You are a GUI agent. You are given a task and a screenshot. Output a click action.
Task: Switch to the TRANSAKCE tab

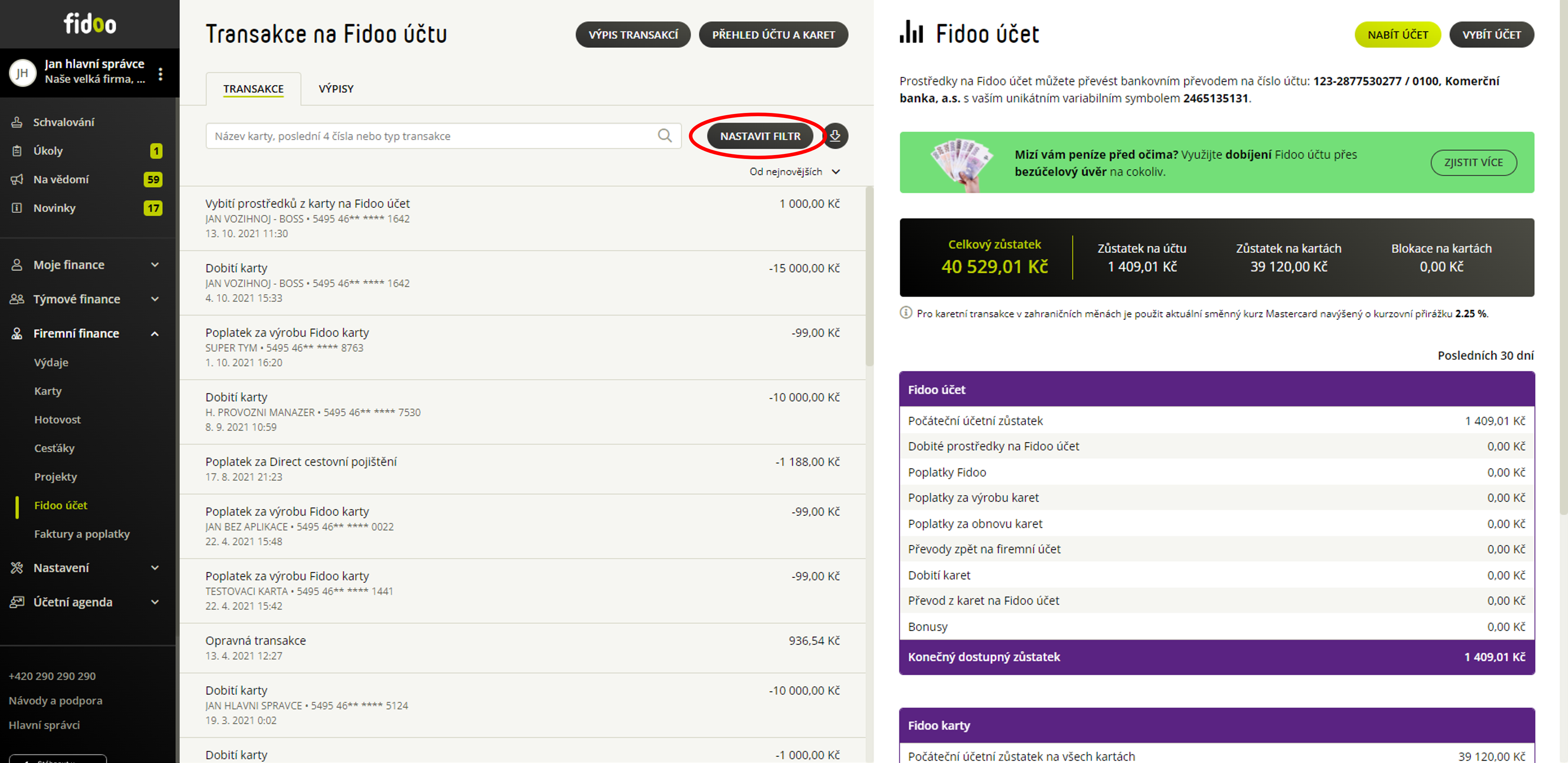253,89
